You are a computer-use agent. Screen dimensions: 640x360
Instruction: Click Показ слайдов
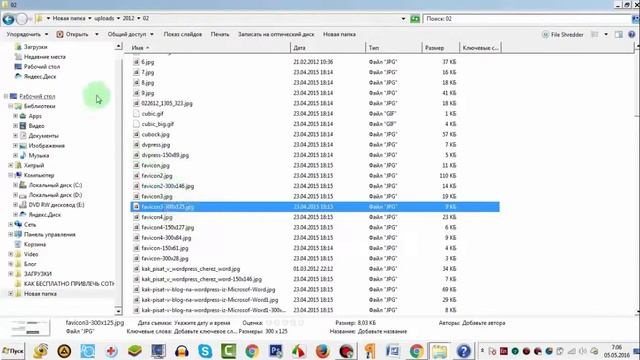tap(182, 34)
